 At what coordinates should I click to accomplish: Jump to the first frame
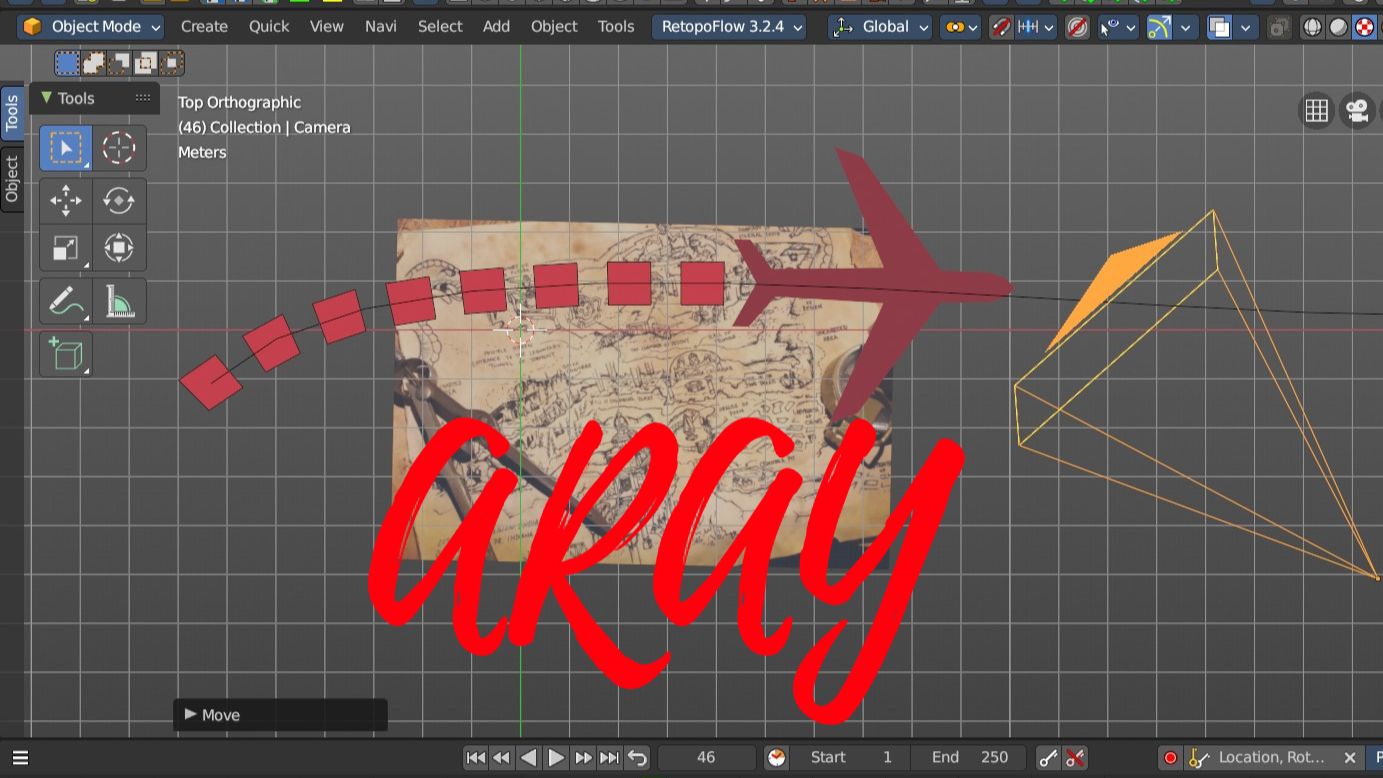[476, 758]
